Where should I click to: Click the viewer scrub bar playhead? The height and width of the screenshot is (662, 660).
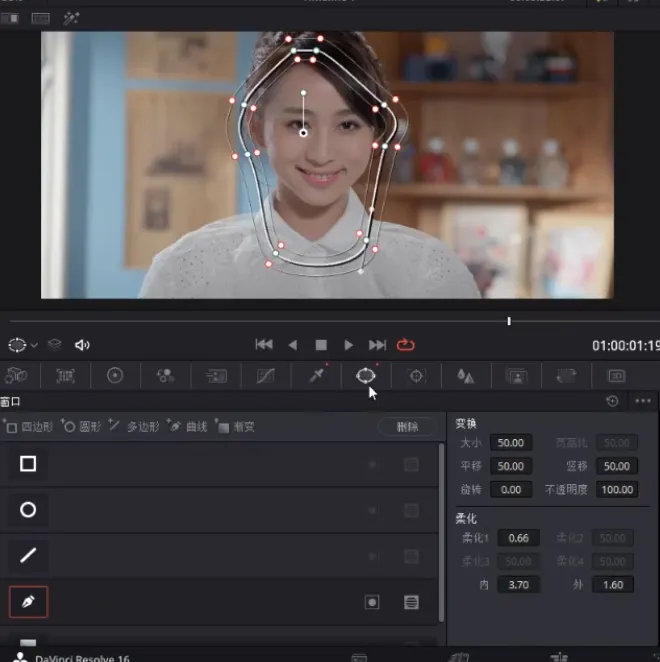tap(509, 321)
